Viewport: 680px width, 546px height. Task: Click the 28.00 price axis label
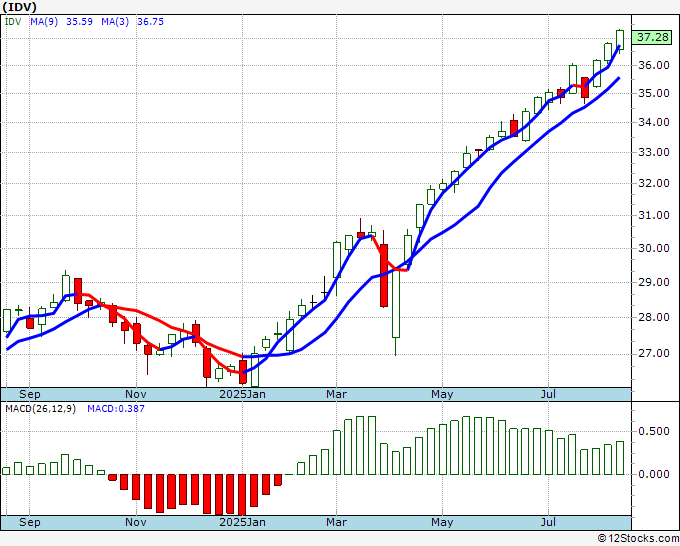coord(654,317)
